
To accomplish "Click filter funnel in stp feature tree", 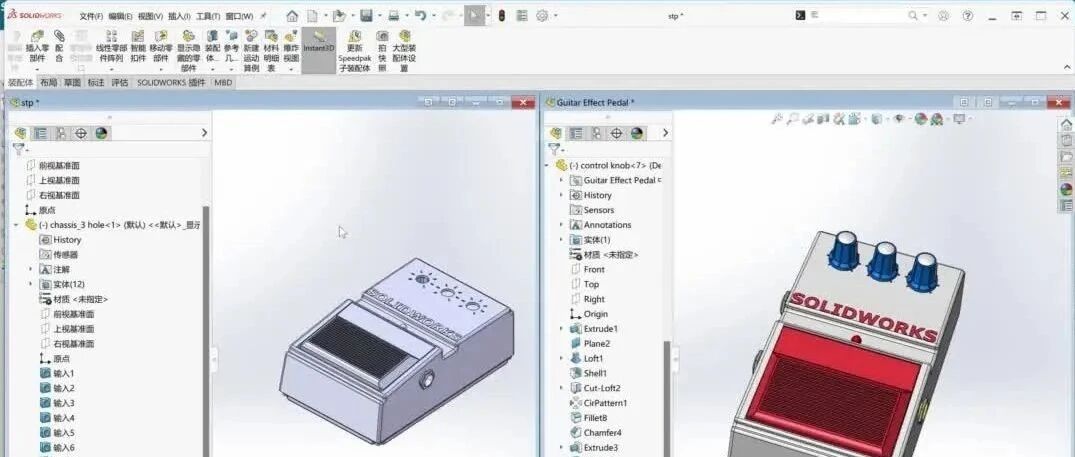I will tap(19, 149).
